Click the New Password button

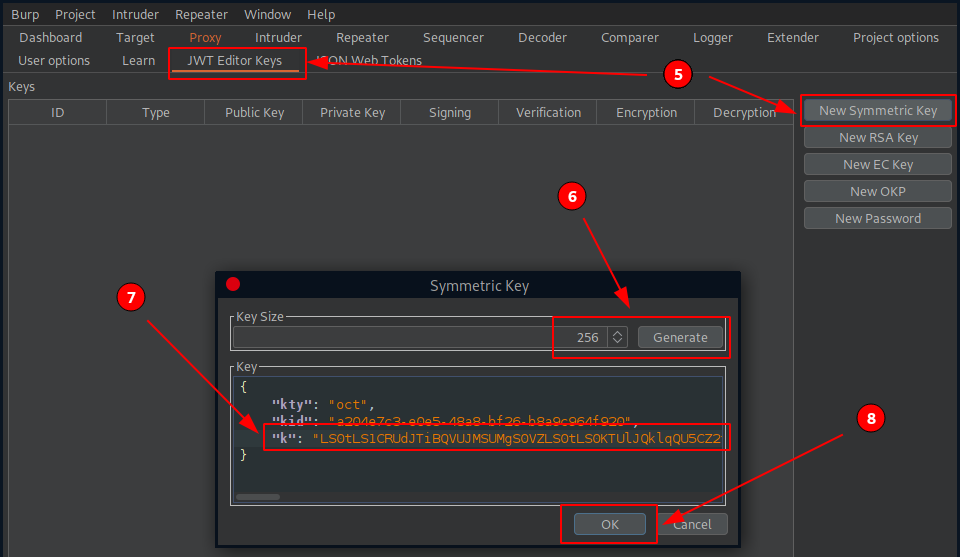(878, 219)
